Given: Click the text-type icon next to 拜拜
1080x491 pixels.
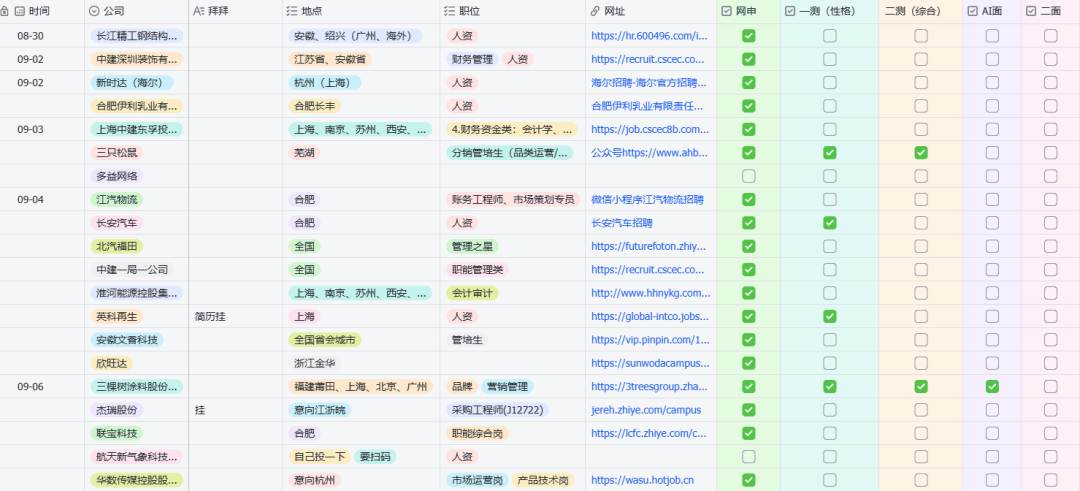Looking at the screenshot, I should coord(199,12).
